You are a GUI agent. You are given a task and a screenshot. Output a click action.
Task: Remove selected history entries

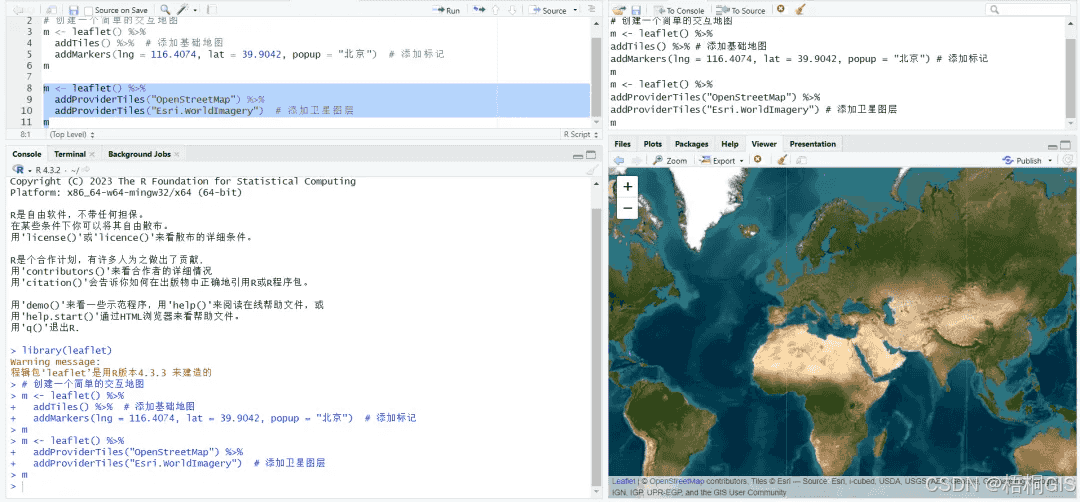pyautogui.click(x=780, y=10)
